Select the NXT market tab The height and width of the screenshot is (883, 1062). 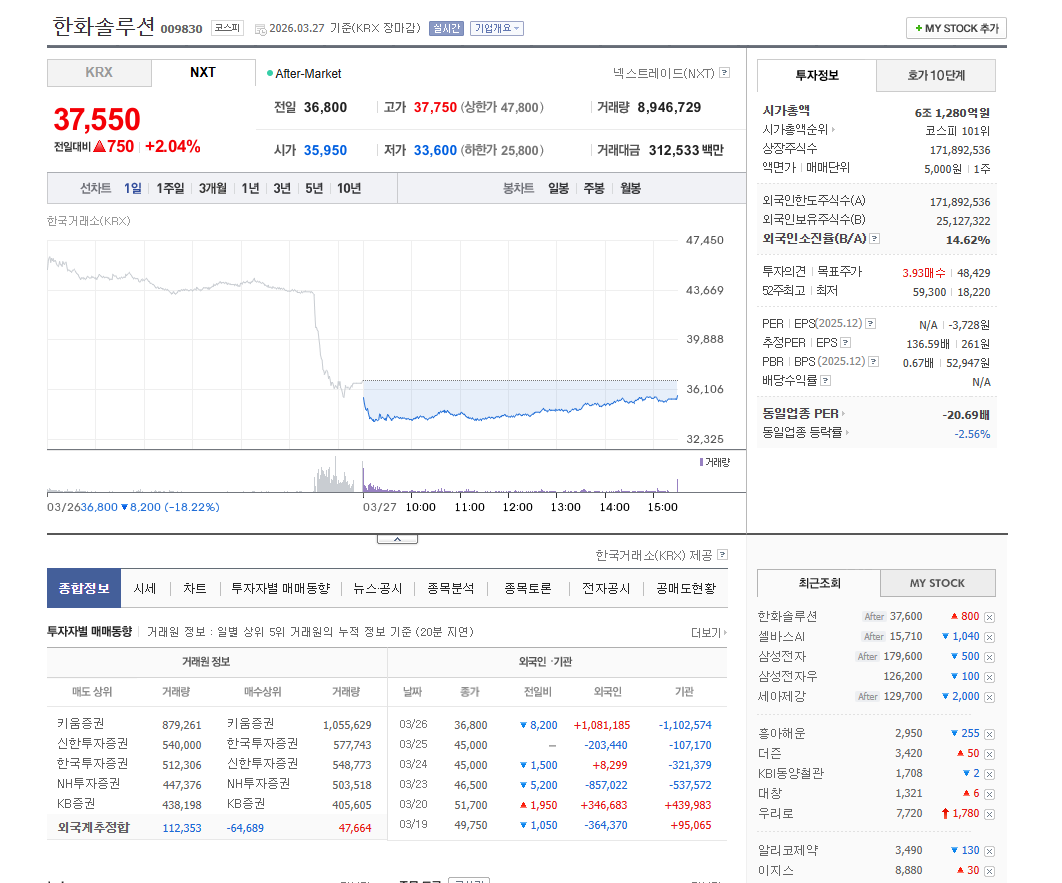click(x=203, y=72)
